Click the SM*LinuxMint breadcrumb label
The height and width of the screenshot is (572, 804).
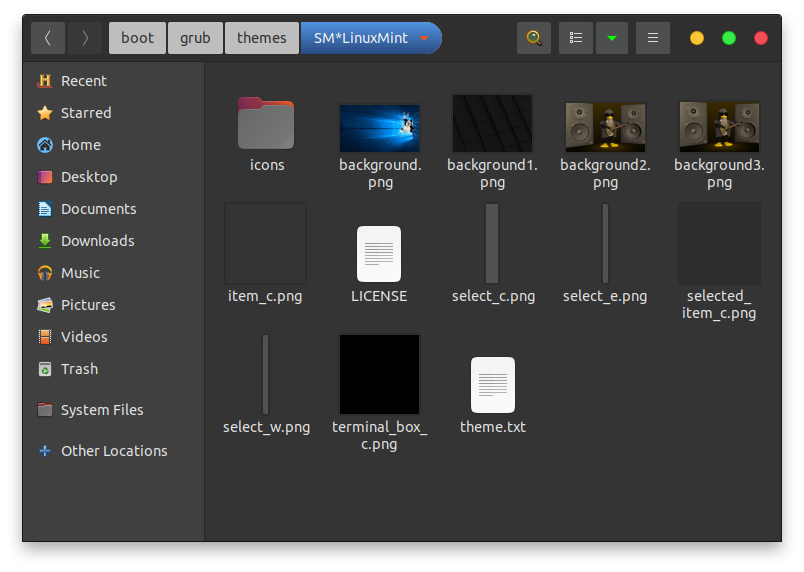(x=360, y=38)
